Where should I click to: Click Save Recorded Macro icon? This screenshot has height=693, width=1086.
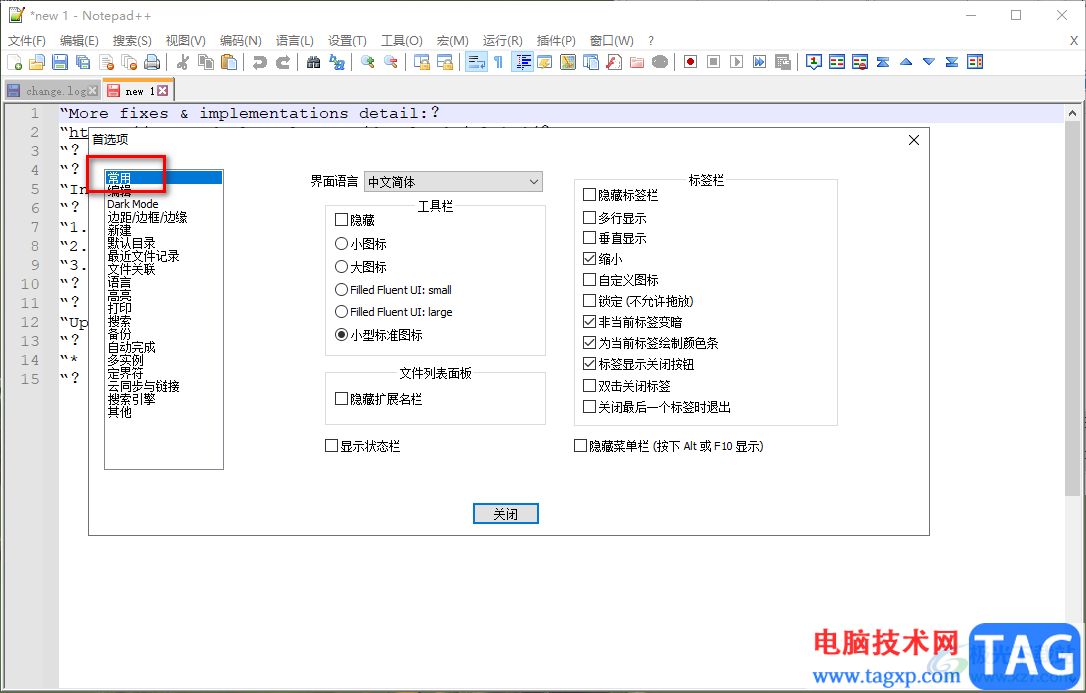pos(783,62)
